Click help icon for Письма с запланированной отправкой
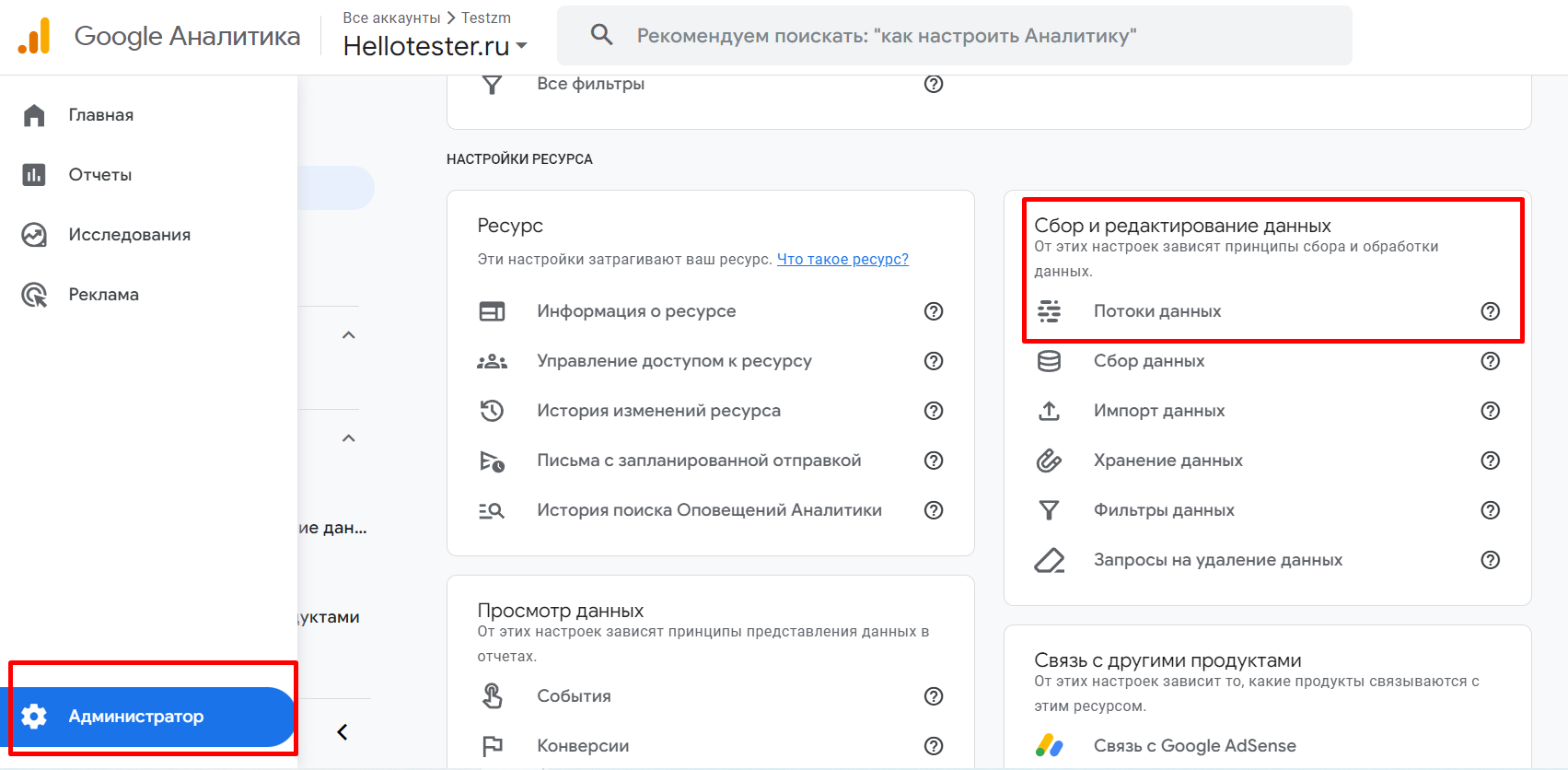 coord(934,461)
